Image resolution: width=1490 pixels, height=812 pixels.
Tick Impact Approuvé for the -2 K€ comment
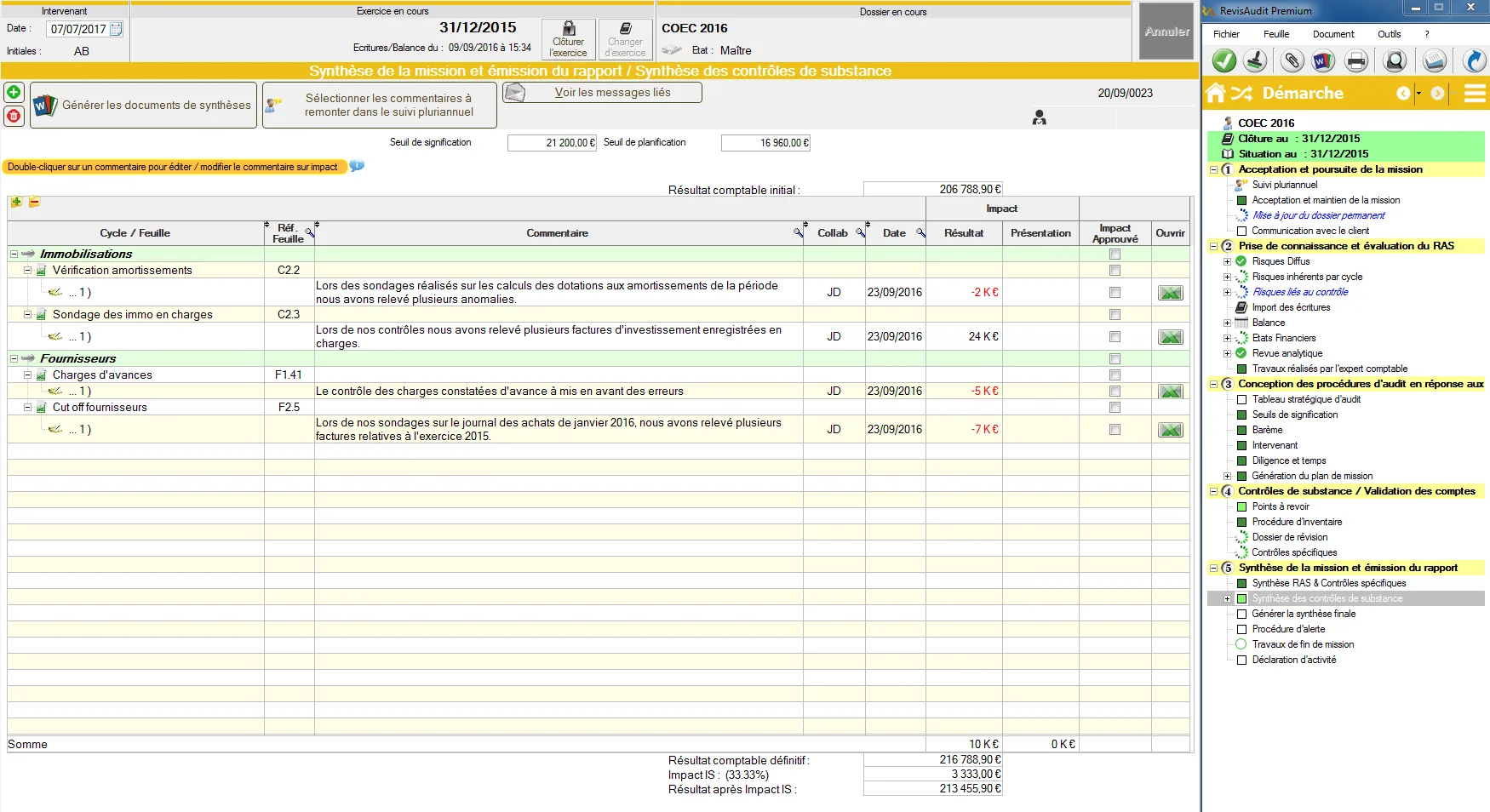pyautogui.click(x=1115, y=293)
